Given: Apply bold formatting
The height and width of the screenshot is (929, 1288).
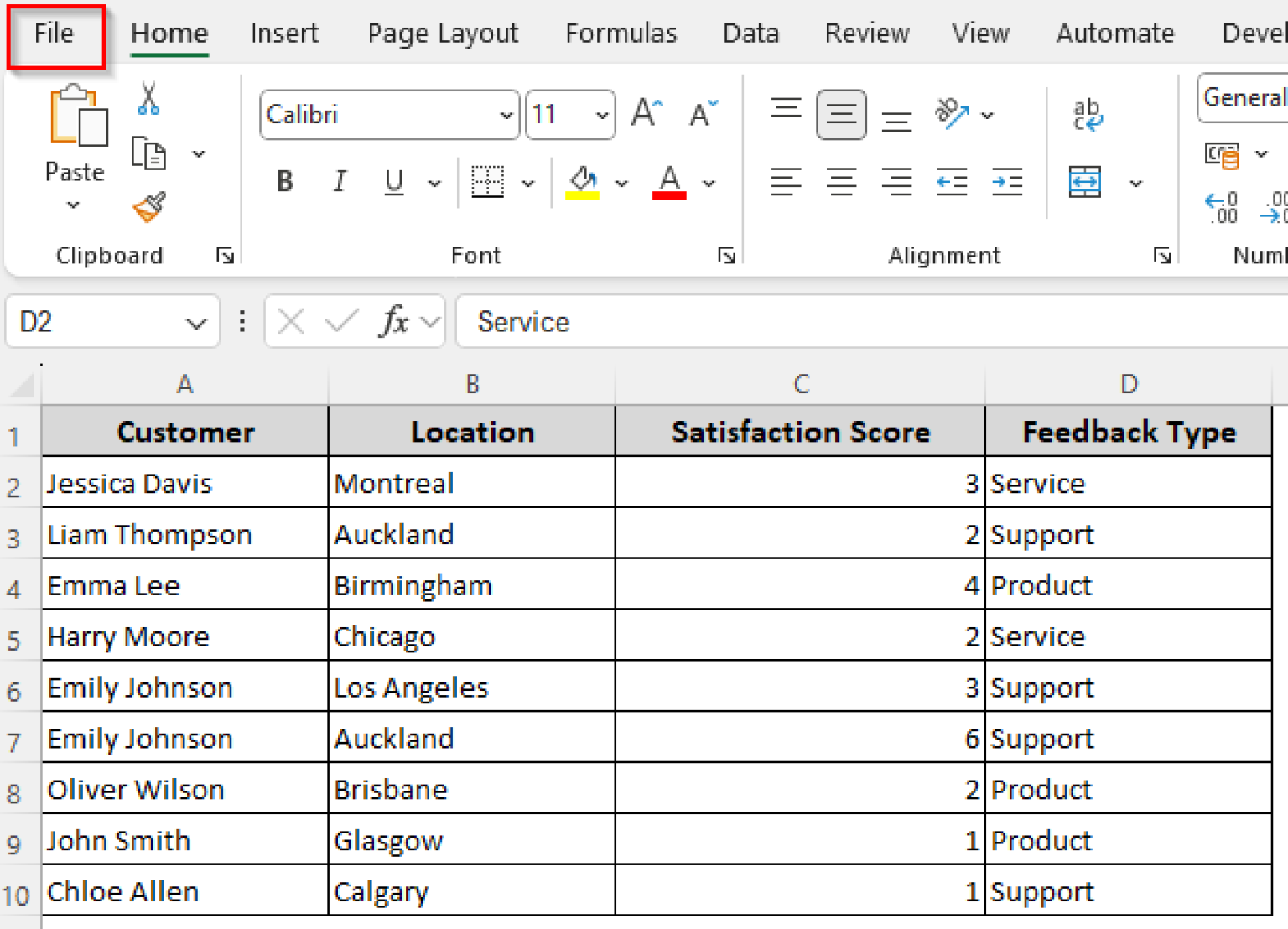Looking at the screenshot, I should coord(284,181).
